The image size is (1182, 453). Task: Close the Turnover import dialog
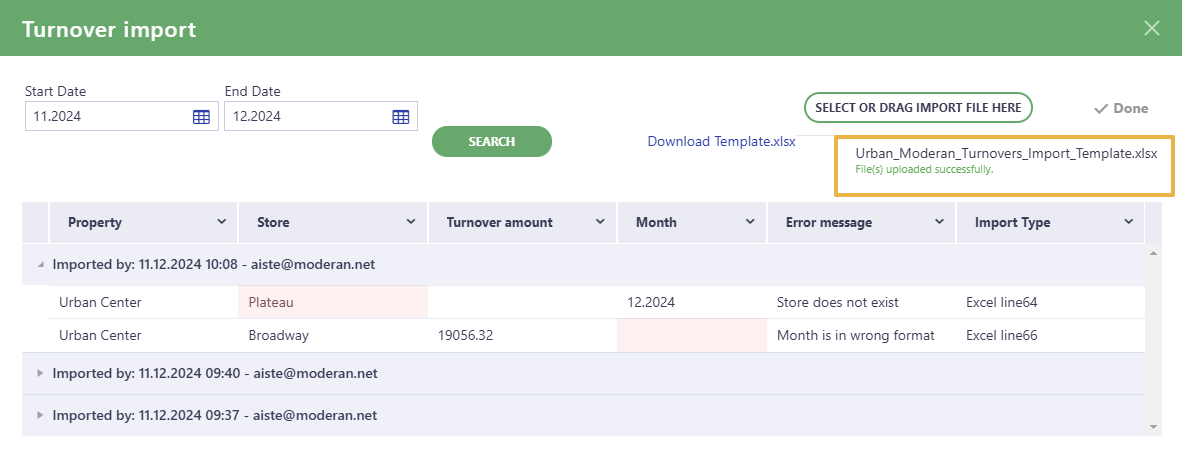click(1152, 28)
